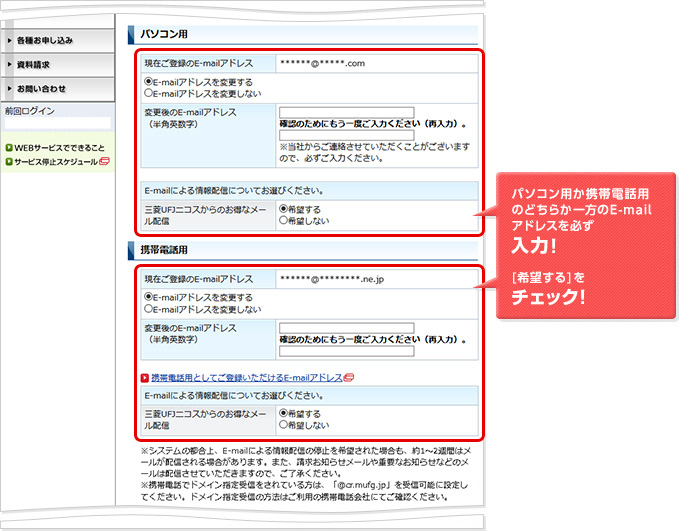
Task: Focus the first 携帯電話用 new E-mail field
Action: tap(346, 328)
